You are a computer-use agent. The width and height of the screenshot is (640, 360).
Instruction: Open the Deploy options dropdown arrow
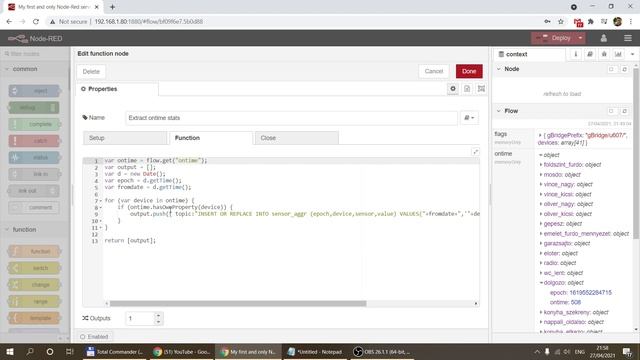(x=580, y=38)
